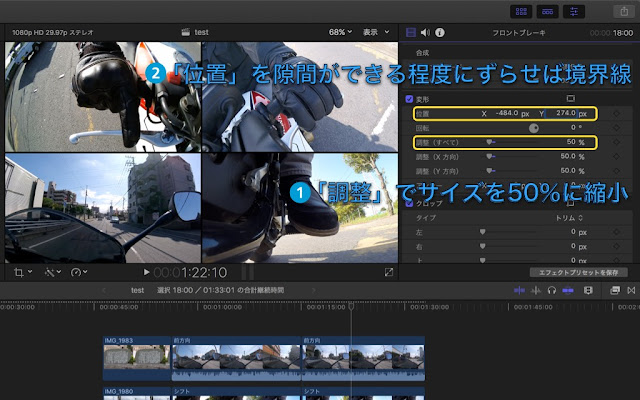Screen dimensions: 640x400
Task: Toggle the browser panel button
Action: [521, 11]
